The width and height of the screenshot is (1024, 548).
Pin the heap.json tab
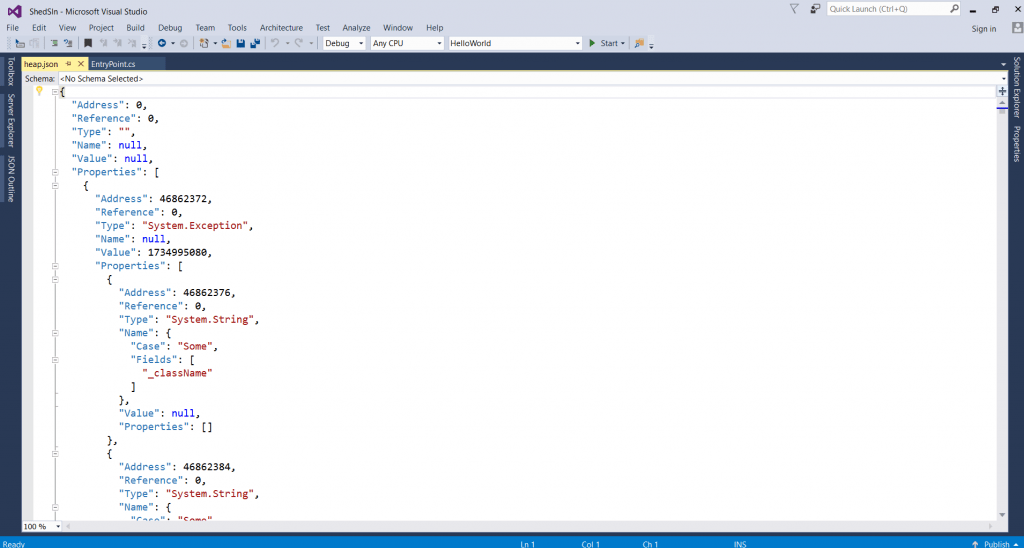click(69, 64)
